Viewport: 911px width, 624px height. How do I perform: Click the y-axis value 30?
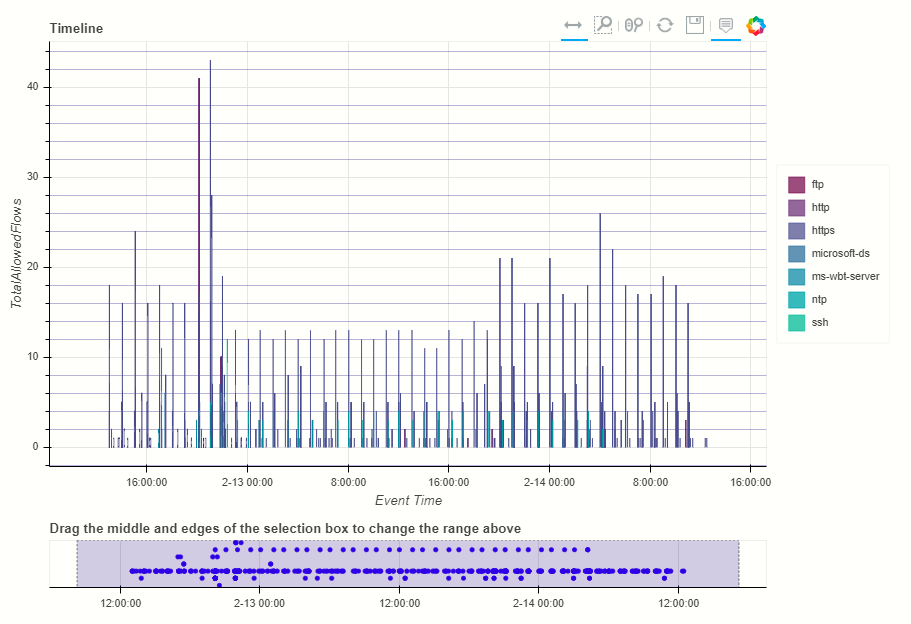pos(33,177)
